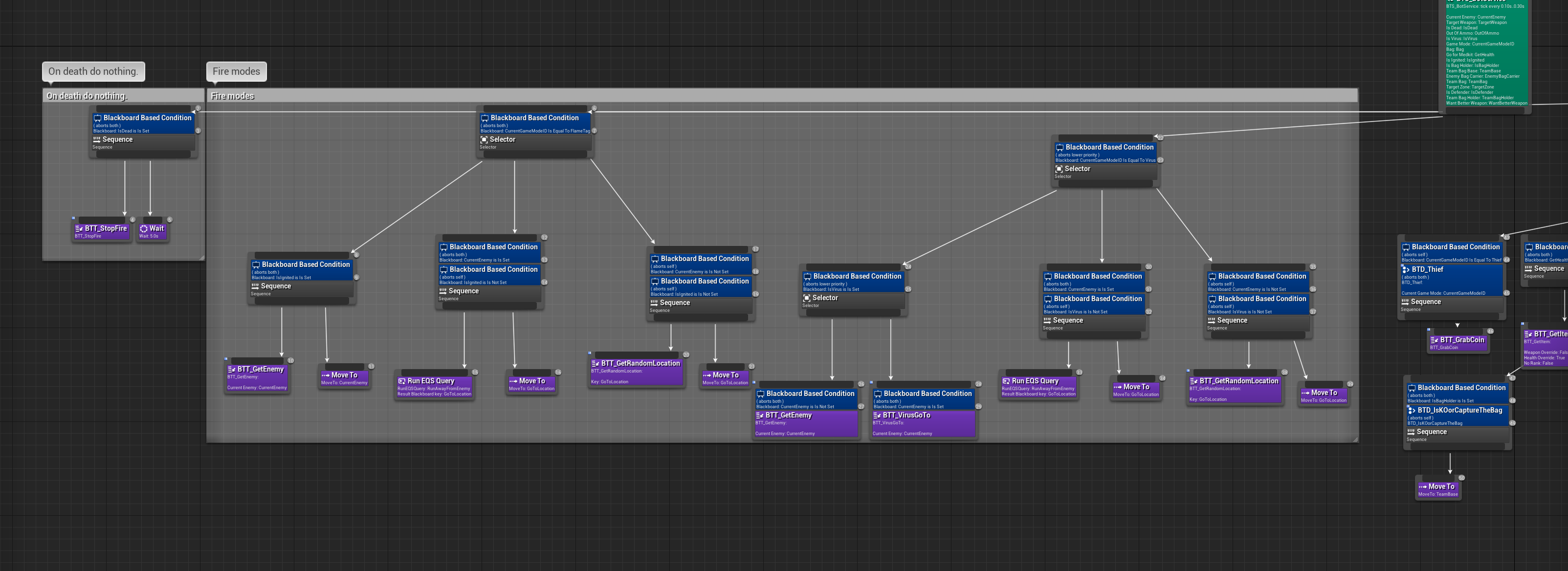1568x571 pixels.
Task: Select the BTT_GrabCoin task icon
Action: pyautogui.click(x=1435, y=340)
